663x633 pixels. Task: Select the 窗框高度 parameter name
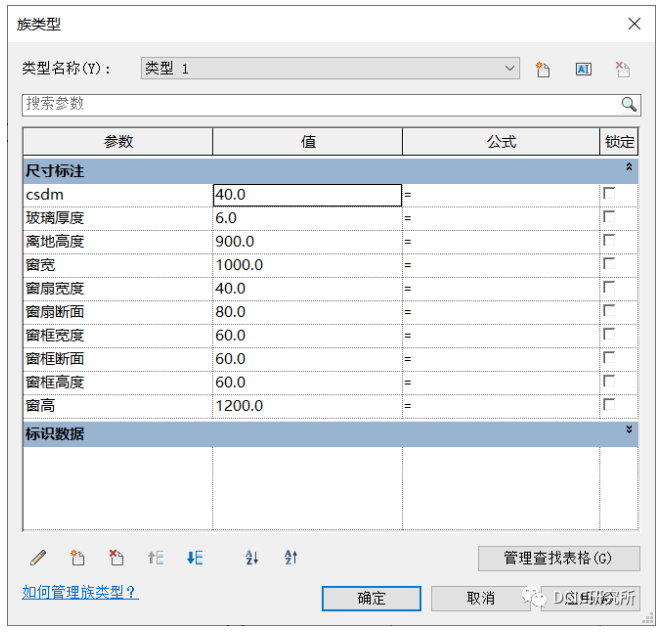(118, 383)
